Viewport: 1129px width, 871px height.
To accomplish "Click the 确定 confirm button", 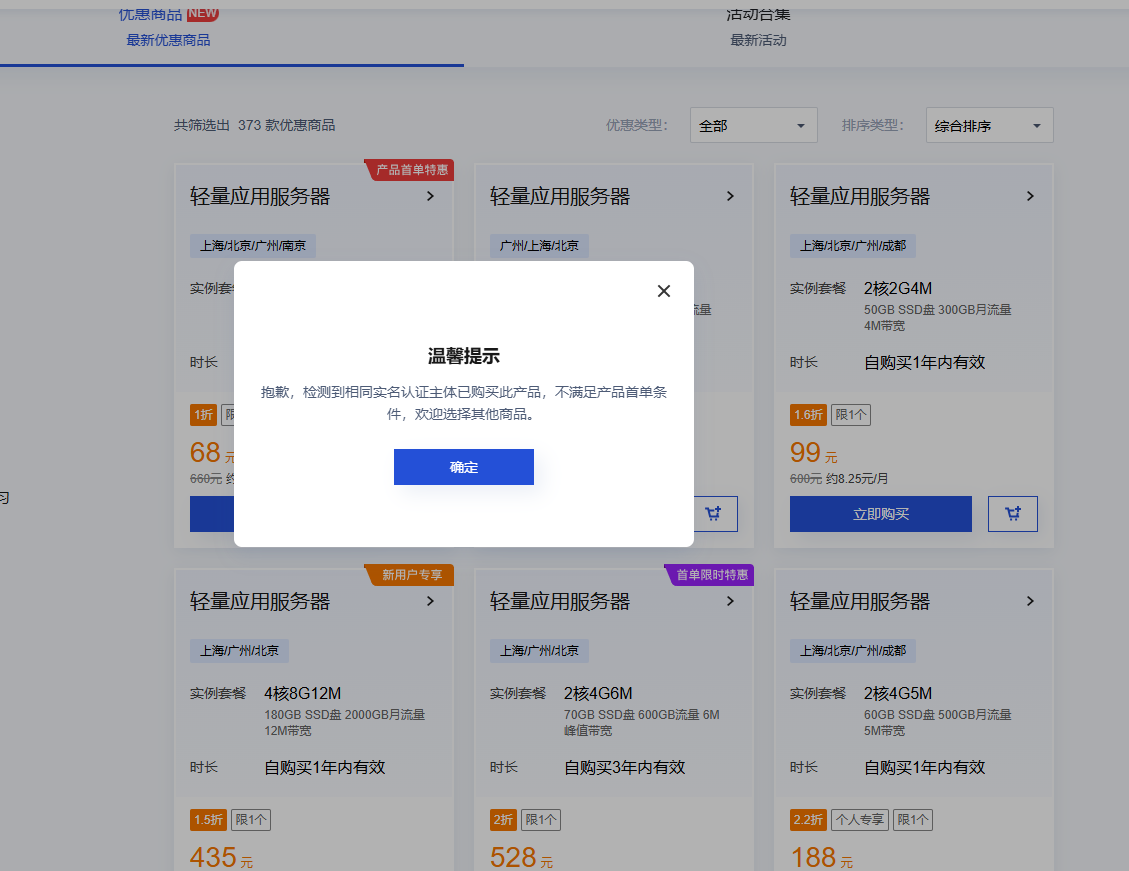I will click(x=464, y=467).
